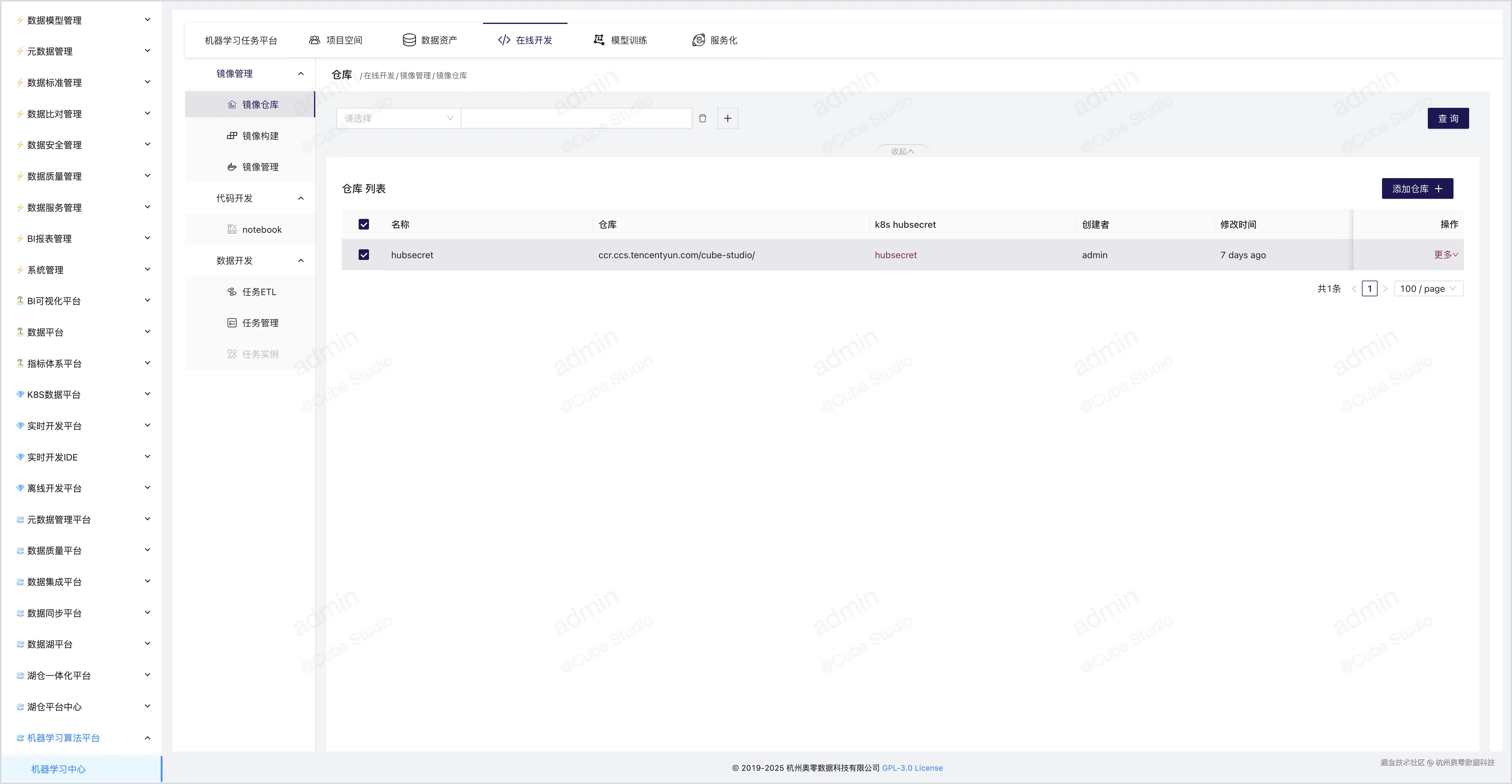1512x784 pixels.
Task: Click the filter value input field
Action: point(576,118)
